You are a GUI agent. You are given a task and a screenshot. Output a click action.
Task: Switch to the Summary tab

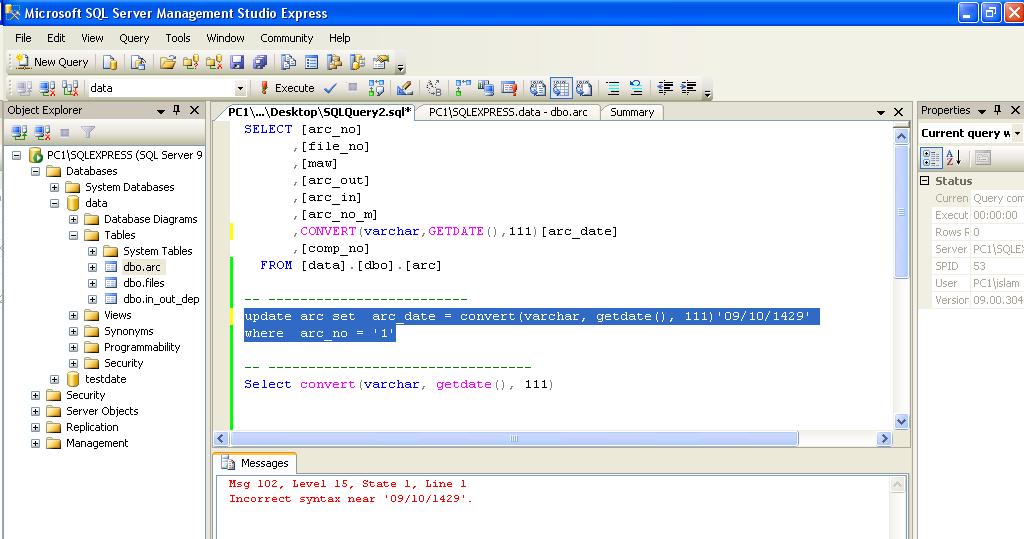click(632, 112)
